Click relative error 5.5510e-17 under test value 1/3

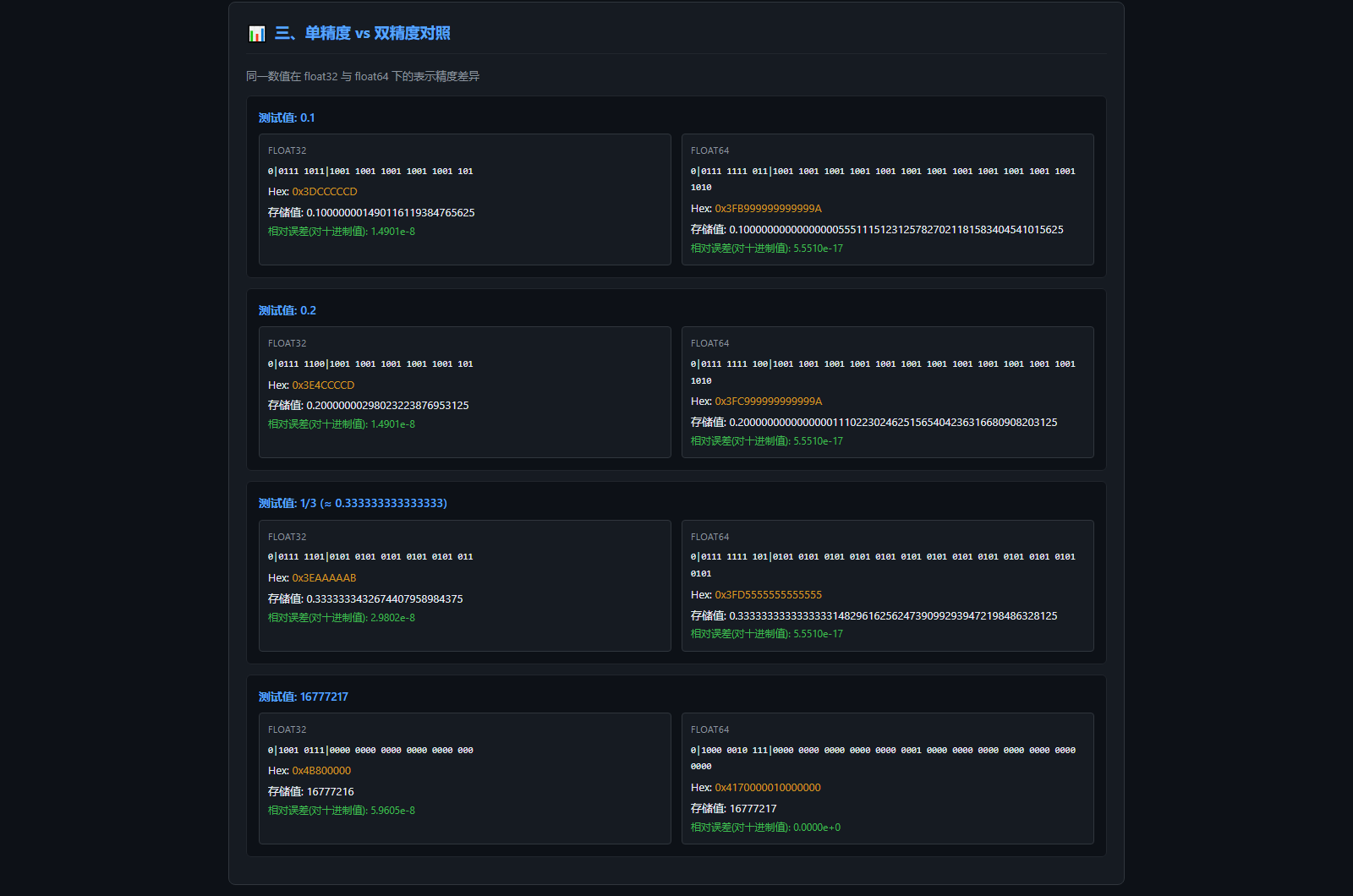coord(818,634)
